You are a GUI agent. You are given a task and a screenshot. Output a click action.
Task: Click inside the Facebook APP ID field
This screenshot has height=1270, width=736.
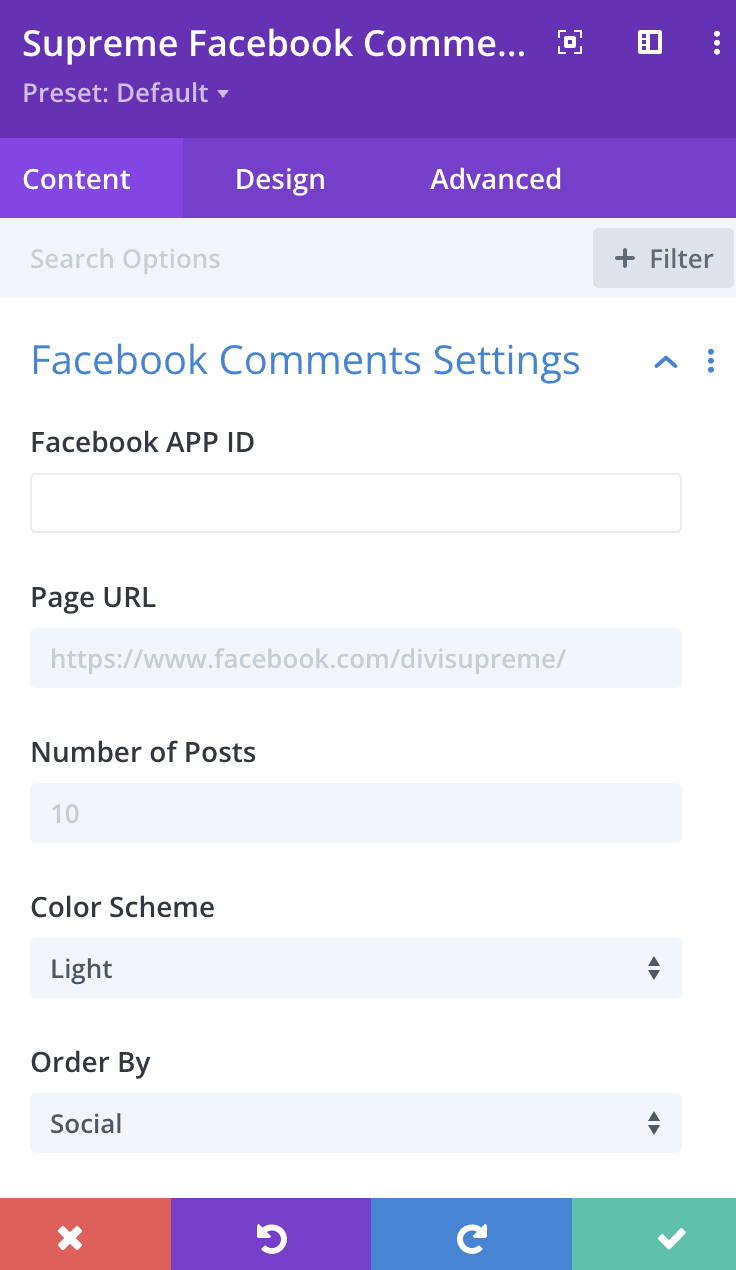pyautogui.click(x=355, y=502)
